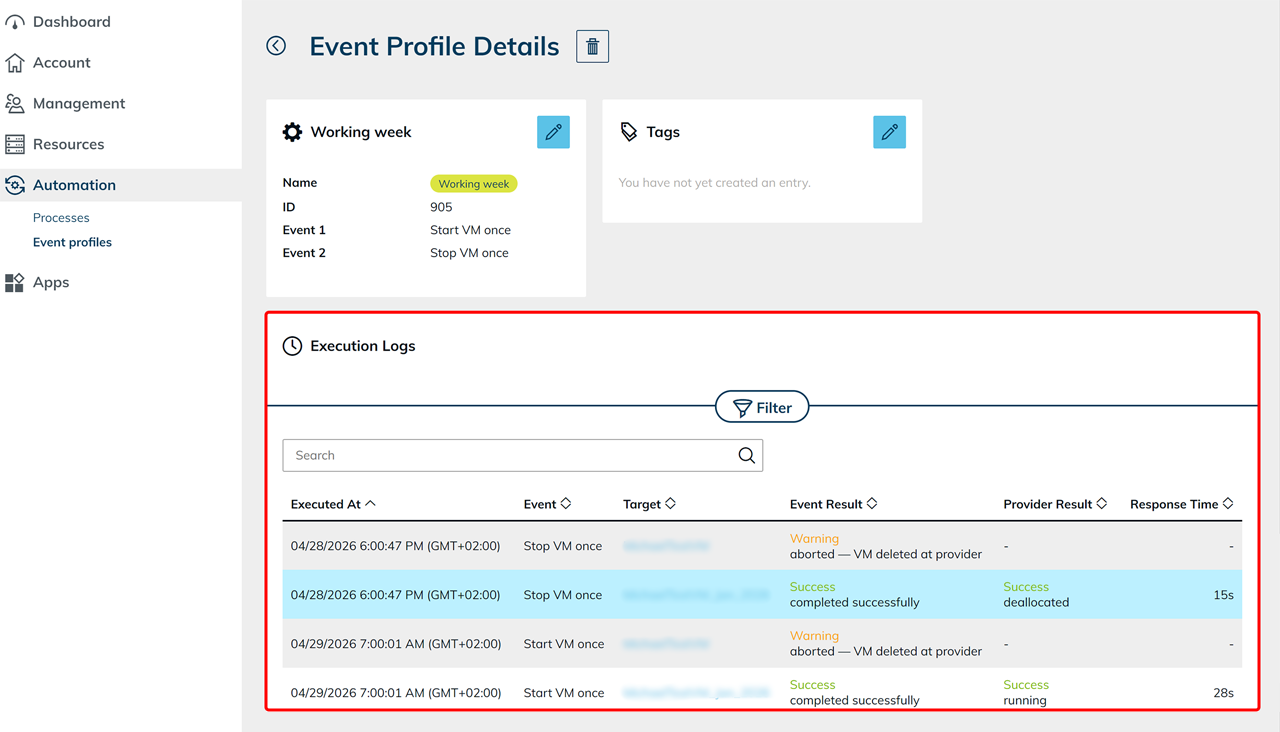Select the 15s response time row
The image size is (1280, 732).
click(762, 595)
